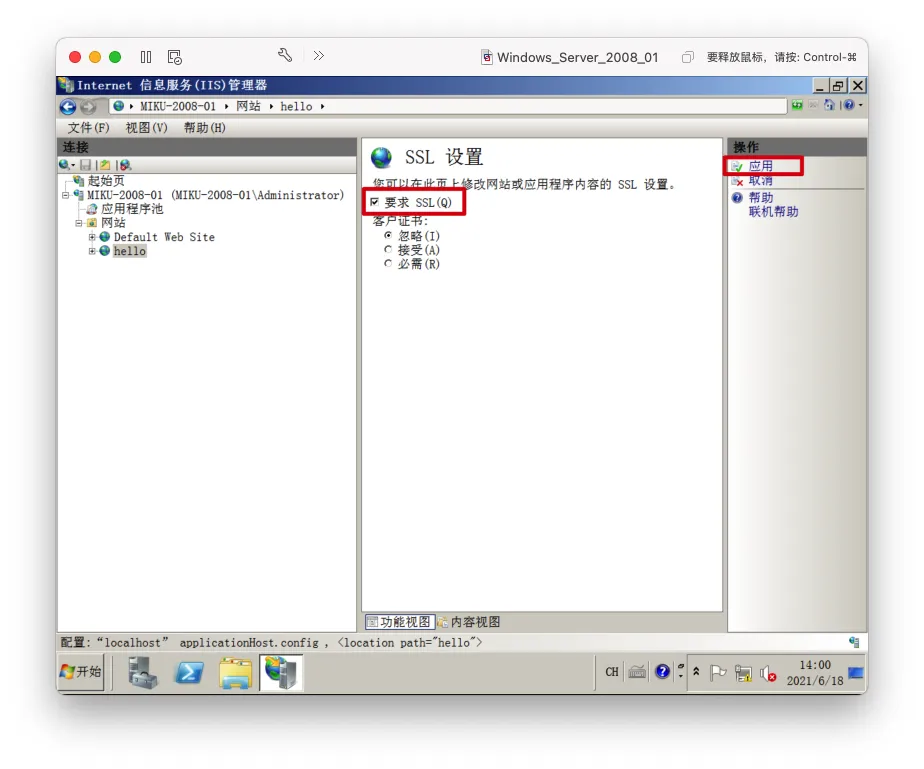Click the greyed forward navigation arrow

[88, 107]
